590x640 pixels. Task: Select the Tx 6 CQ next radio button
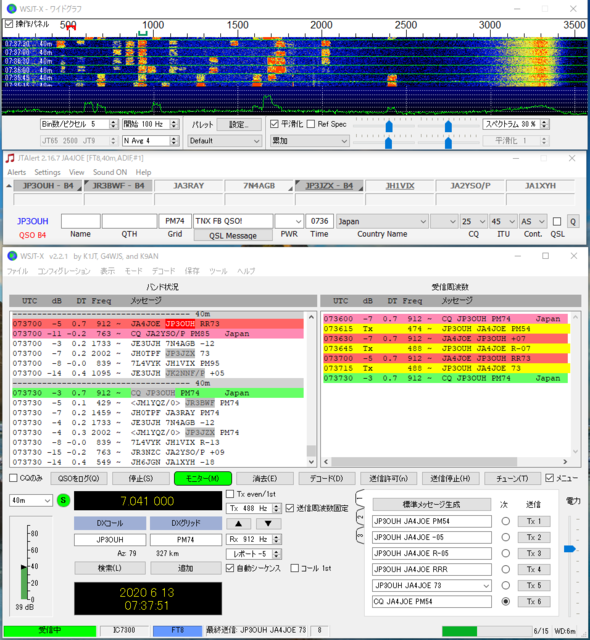click(x=506, y=601)
